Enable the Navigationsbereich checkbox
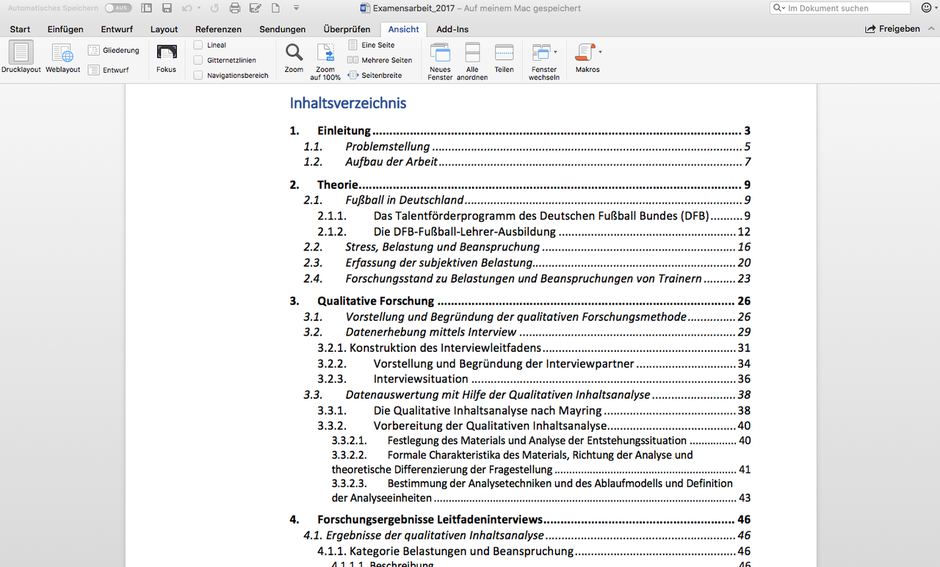 198,76
